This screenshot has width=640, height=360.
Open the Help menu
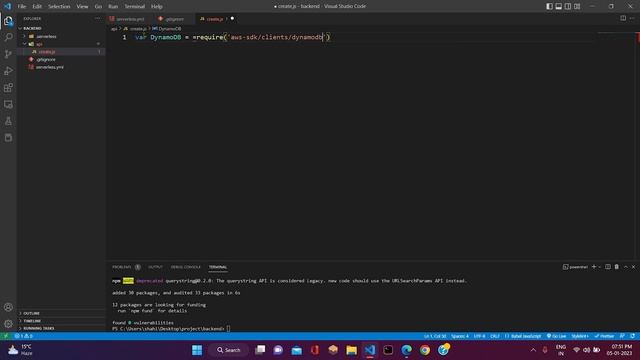point(157,7)
